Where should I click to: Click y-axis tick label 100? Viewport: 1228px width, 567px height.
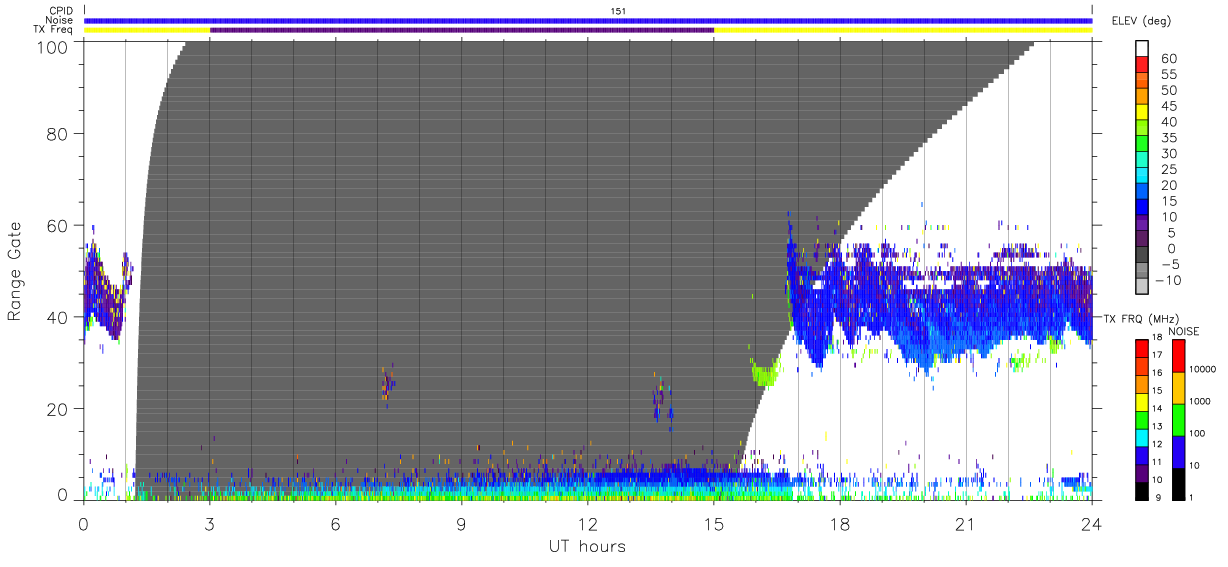[x=55, y=46]
